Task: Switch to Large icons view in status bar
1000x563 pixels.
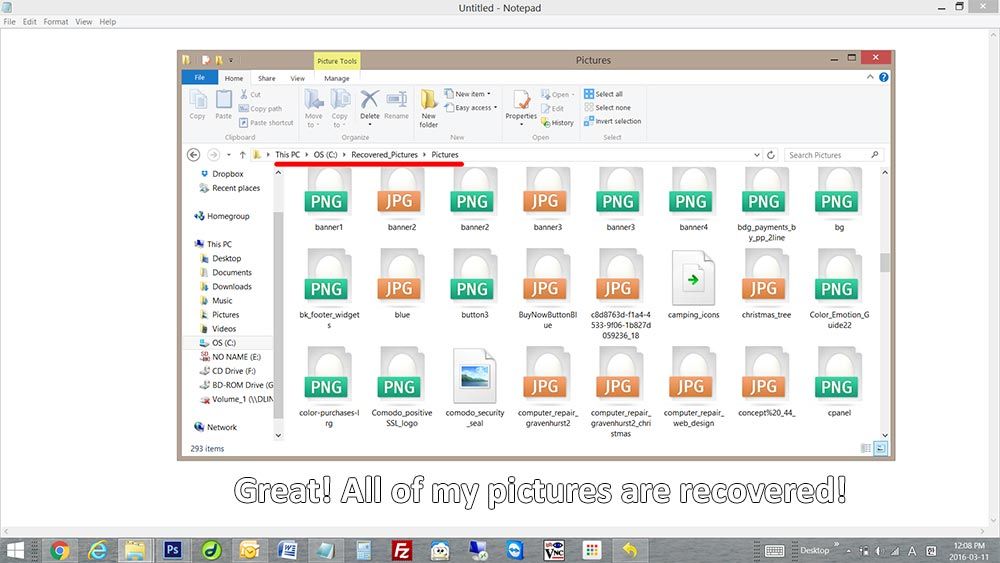Action: tap(880, 448)
